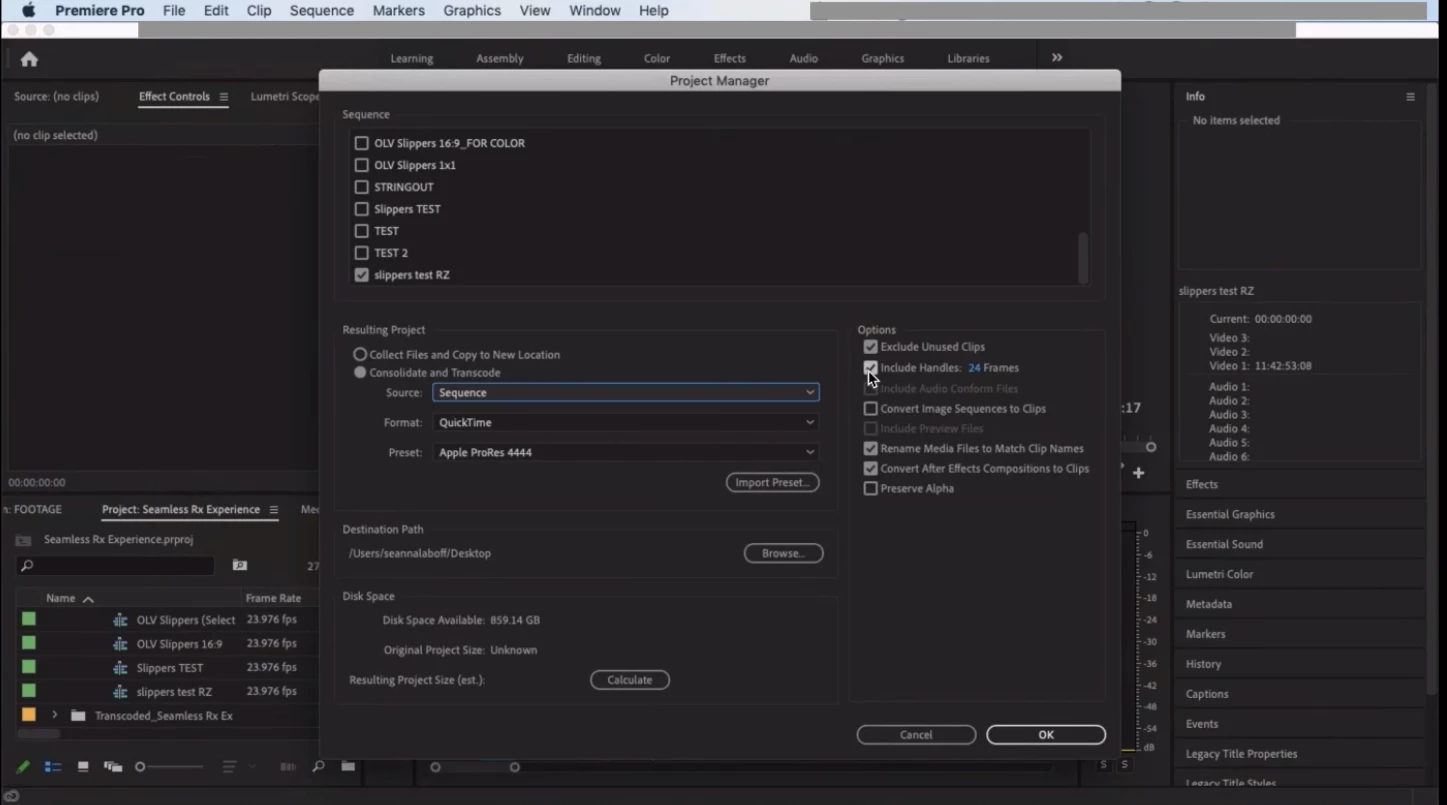Open the Info panel menu icon

1410,97
